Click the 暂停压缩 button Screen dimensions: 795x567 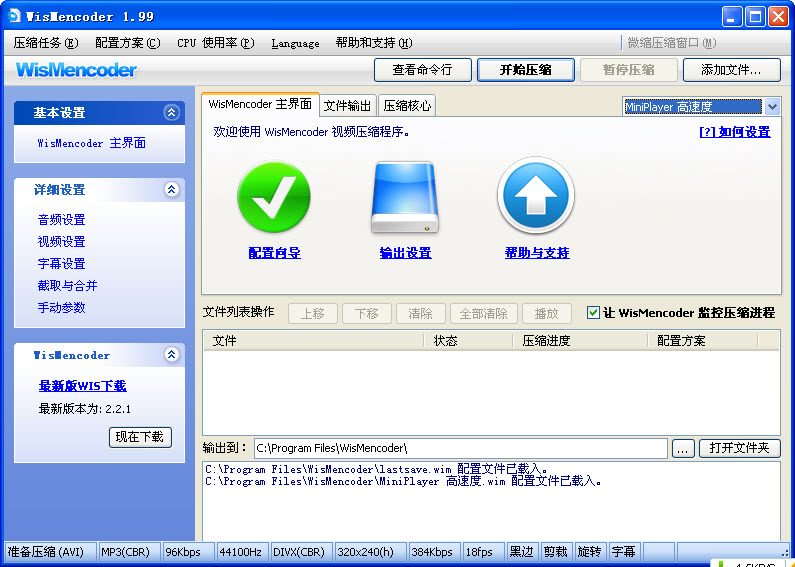(629, 70)
